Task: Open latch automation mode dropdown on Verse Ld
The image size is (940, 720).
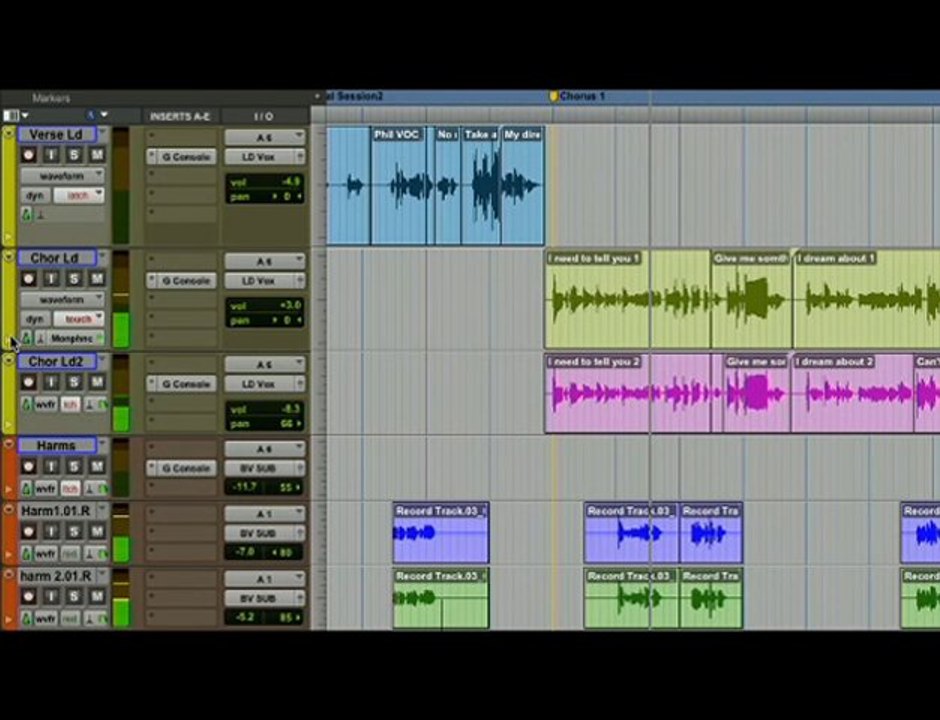Action: coord(79,195)
